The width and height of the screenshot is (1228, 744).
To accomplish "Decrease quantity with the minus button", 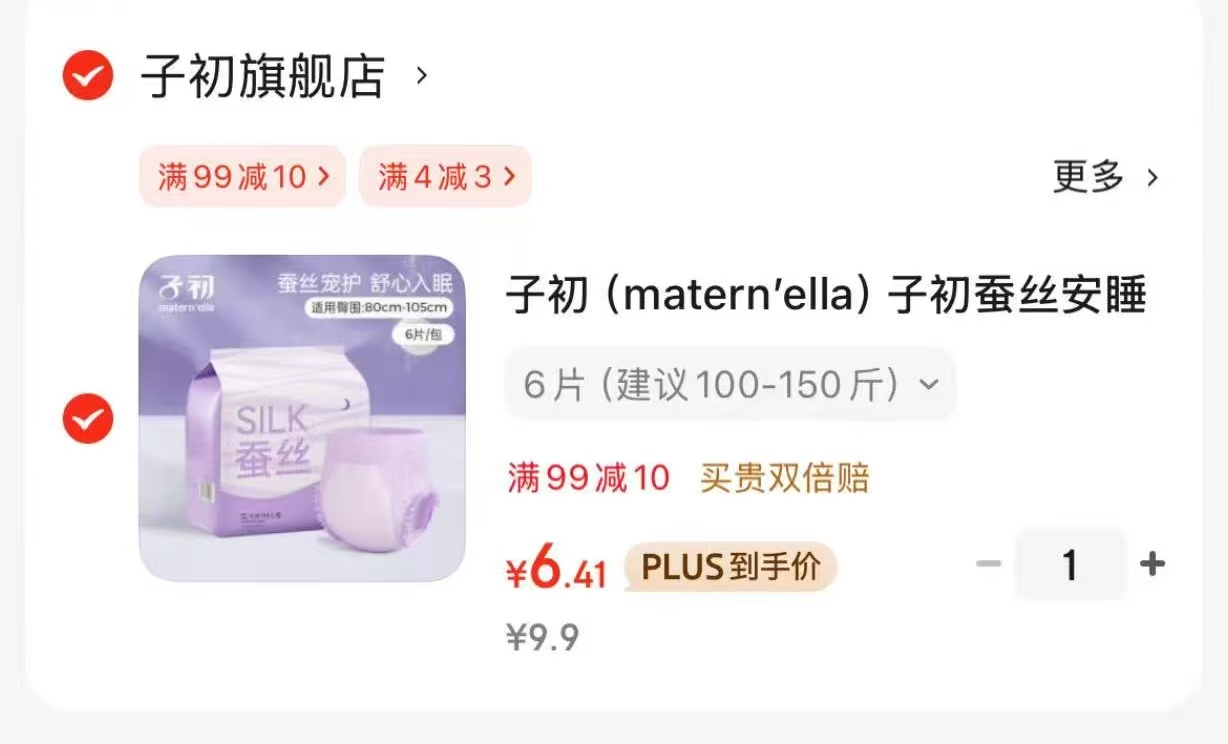I will click(x=988, y=565).
